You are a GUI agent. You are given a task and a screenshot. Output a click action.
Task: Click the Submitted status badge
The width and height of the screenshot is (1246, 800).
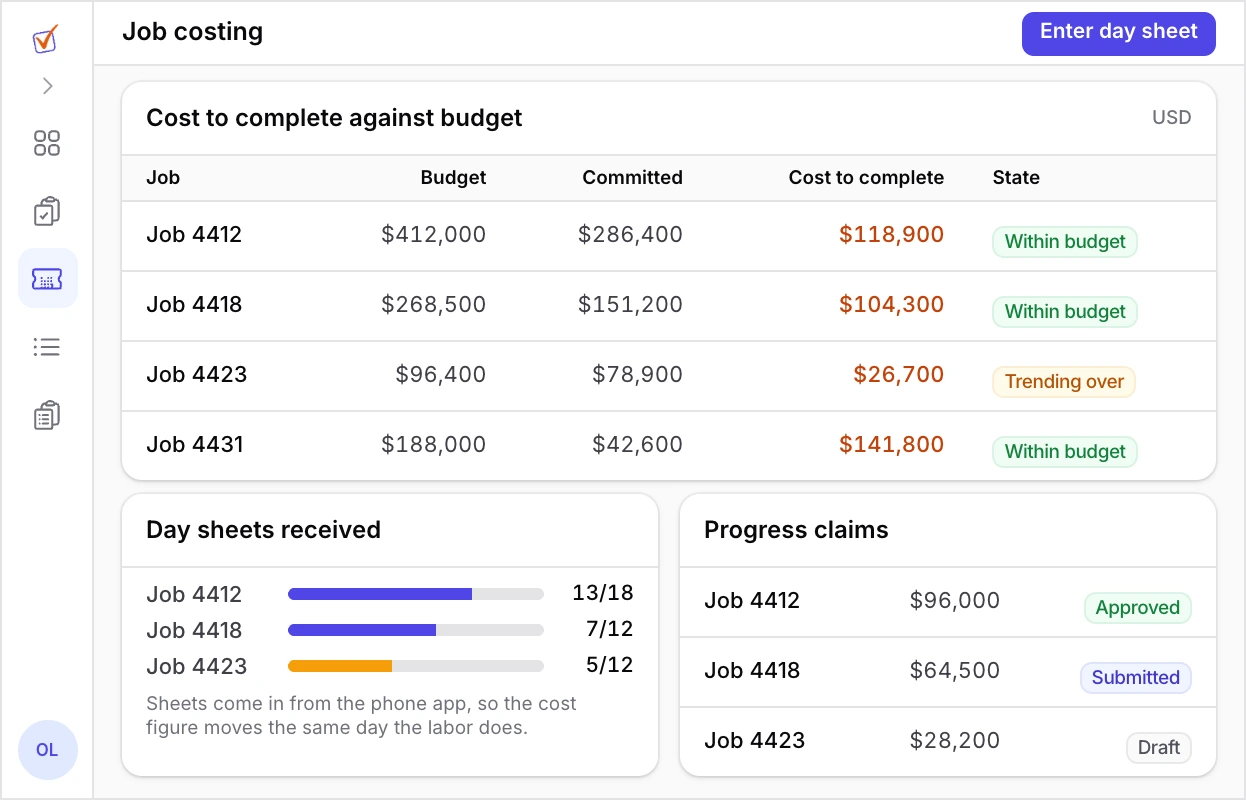point(1135,678)
